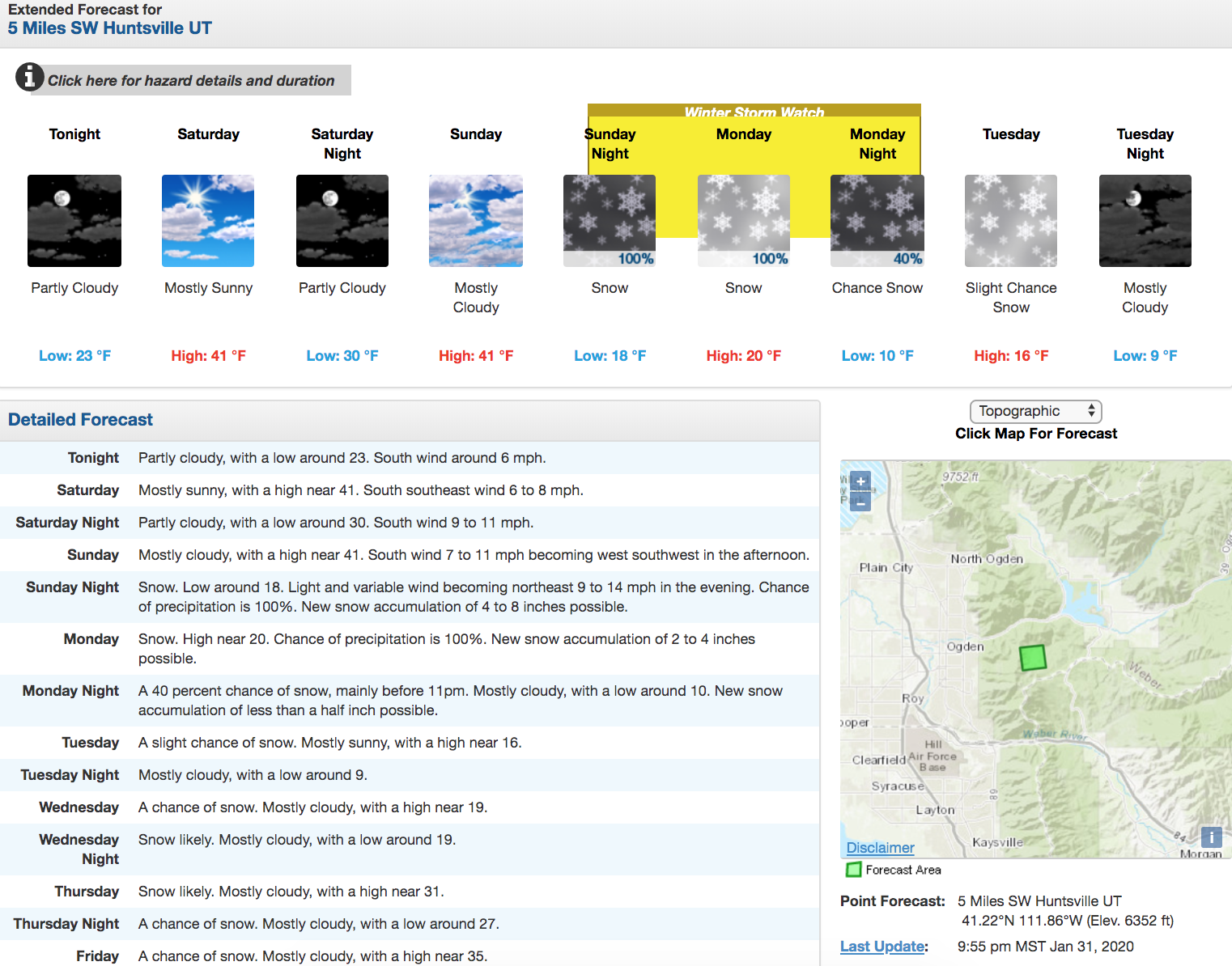Click Sunday Night snow 100% icon
This screenshot has height=966, width=1232.
(x=610, y=221)
